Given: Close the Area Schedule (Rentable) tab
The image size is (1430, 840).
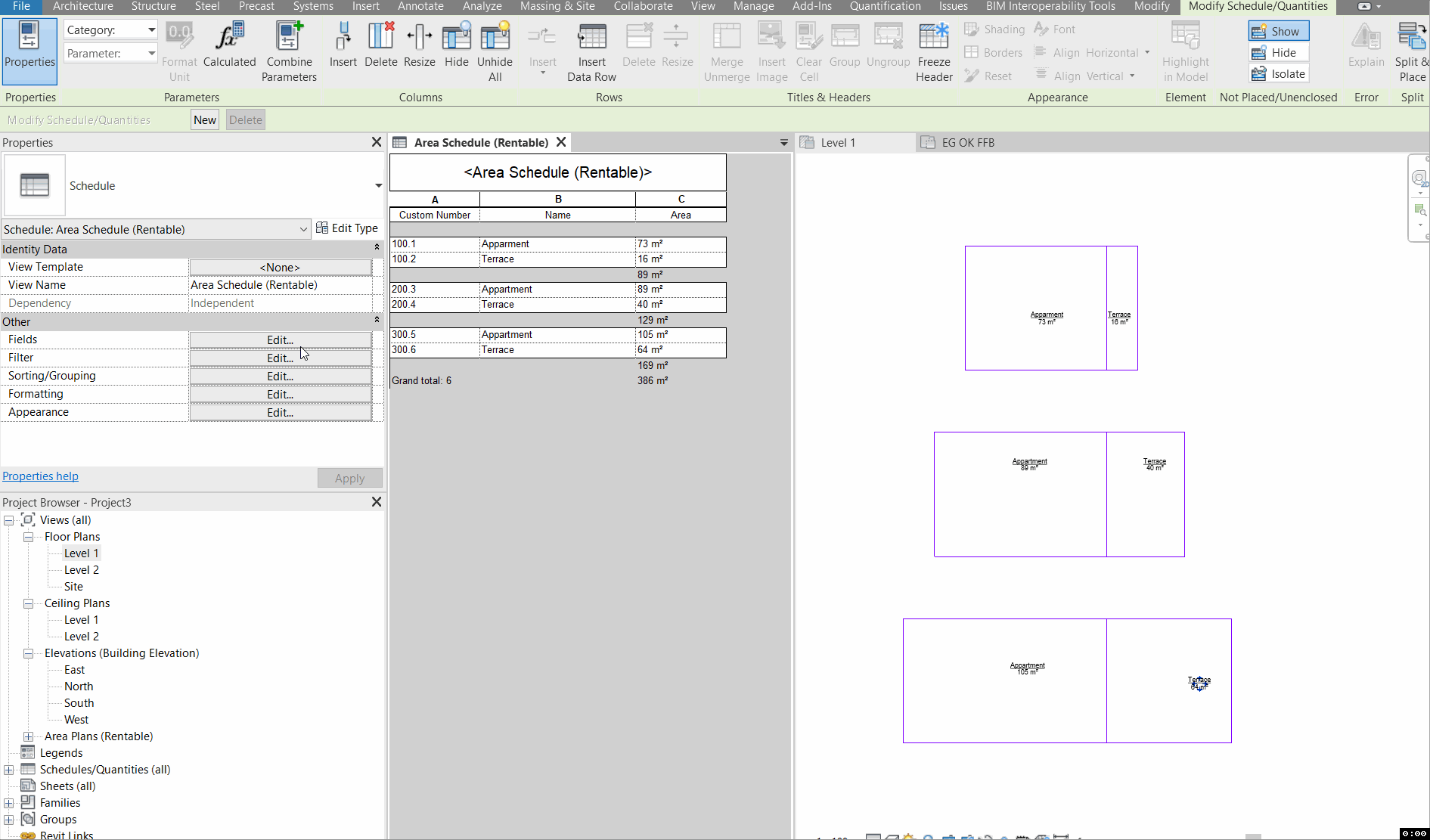Looking at the screenshot, I should (561, 142).
